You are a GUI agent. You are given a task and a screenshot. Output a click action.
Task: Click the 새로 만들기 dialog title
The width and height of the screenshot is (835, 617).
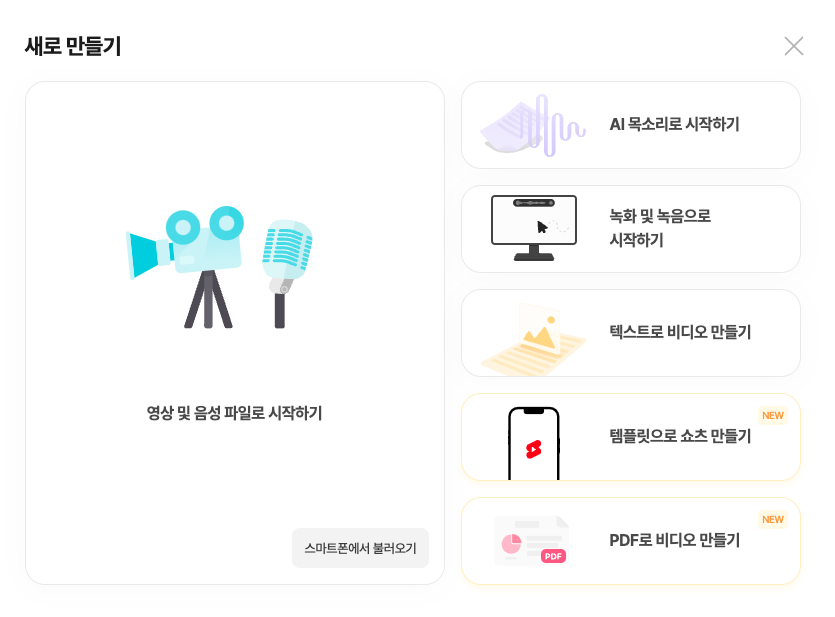click(x=73, y=46)
